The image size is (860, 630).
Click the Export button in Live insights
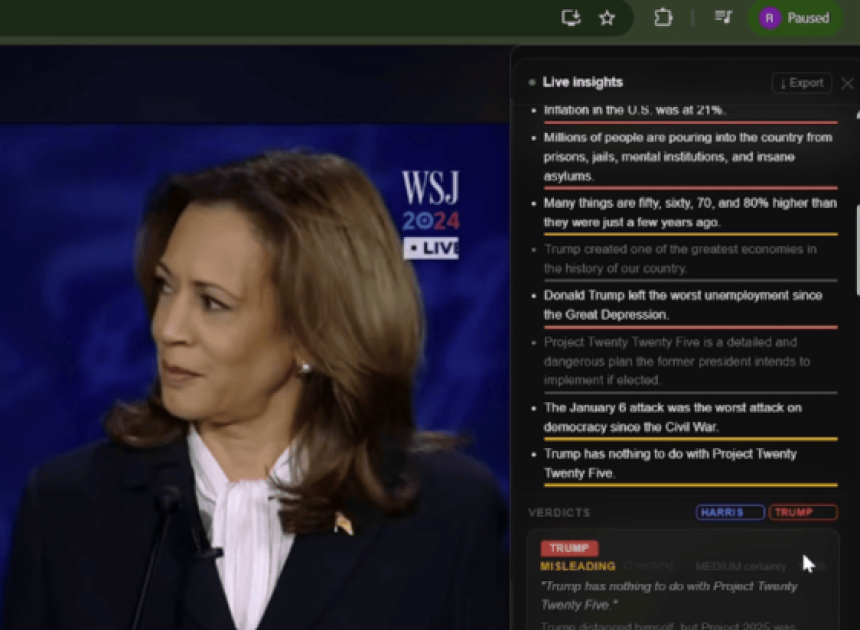[801, 83]
